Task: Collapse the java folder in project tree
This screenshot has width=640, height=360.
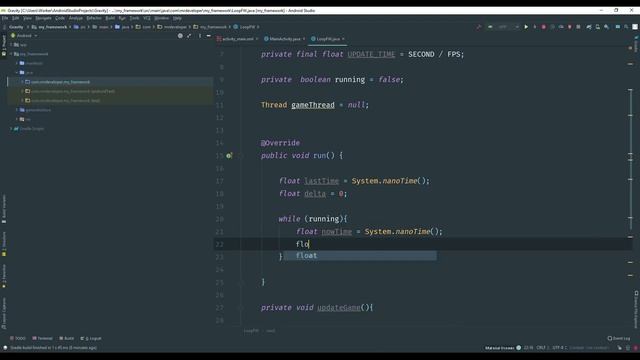Action: [x=17, y=73]
